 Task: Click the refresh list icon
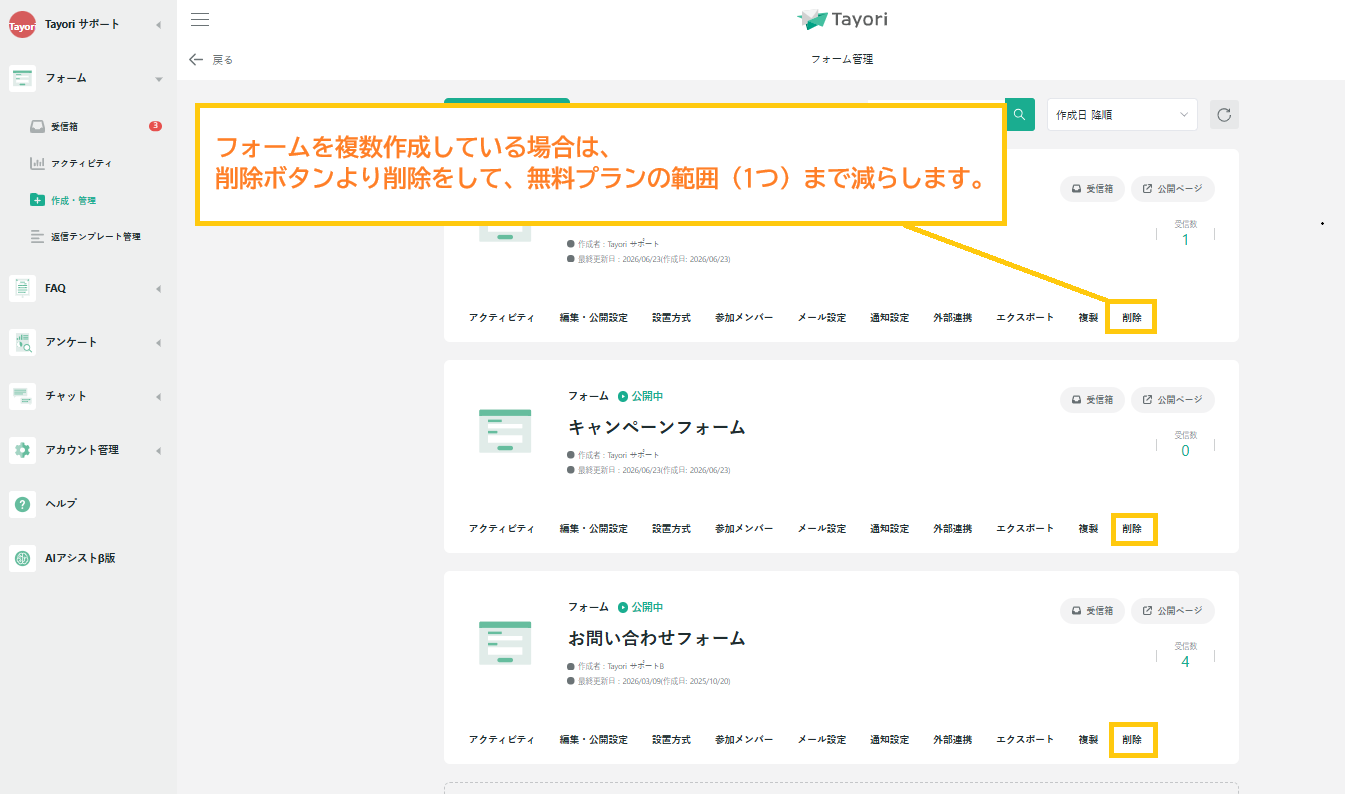tap(1224, 115)
